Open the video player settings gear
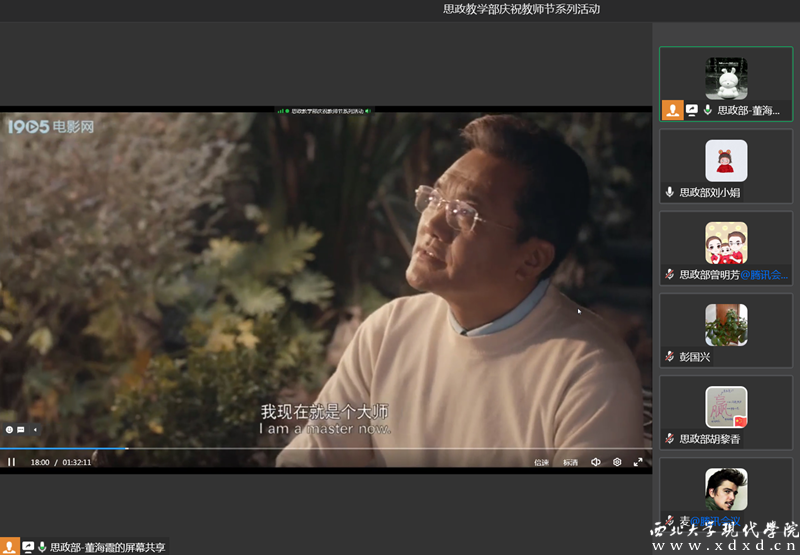 tap(617, 462)
